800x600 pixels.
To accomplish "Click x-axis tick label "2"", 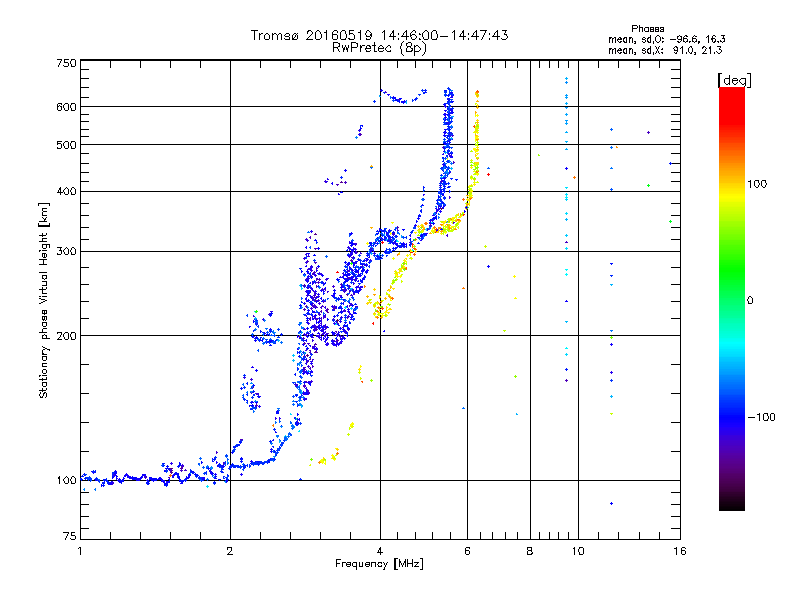I will [230, 551].
